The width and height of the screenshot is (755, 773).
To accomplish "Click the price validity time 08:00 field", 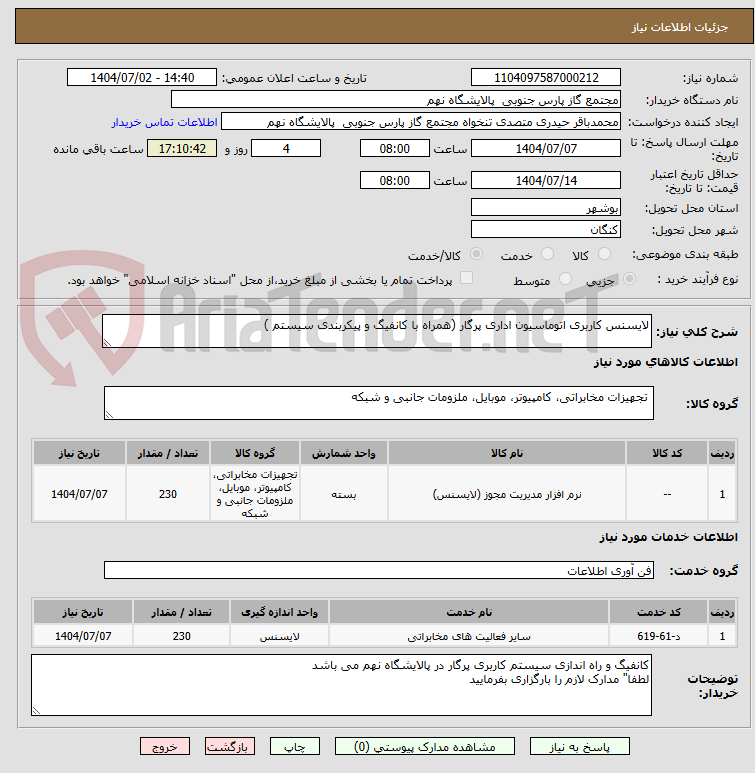I will 395,180.
